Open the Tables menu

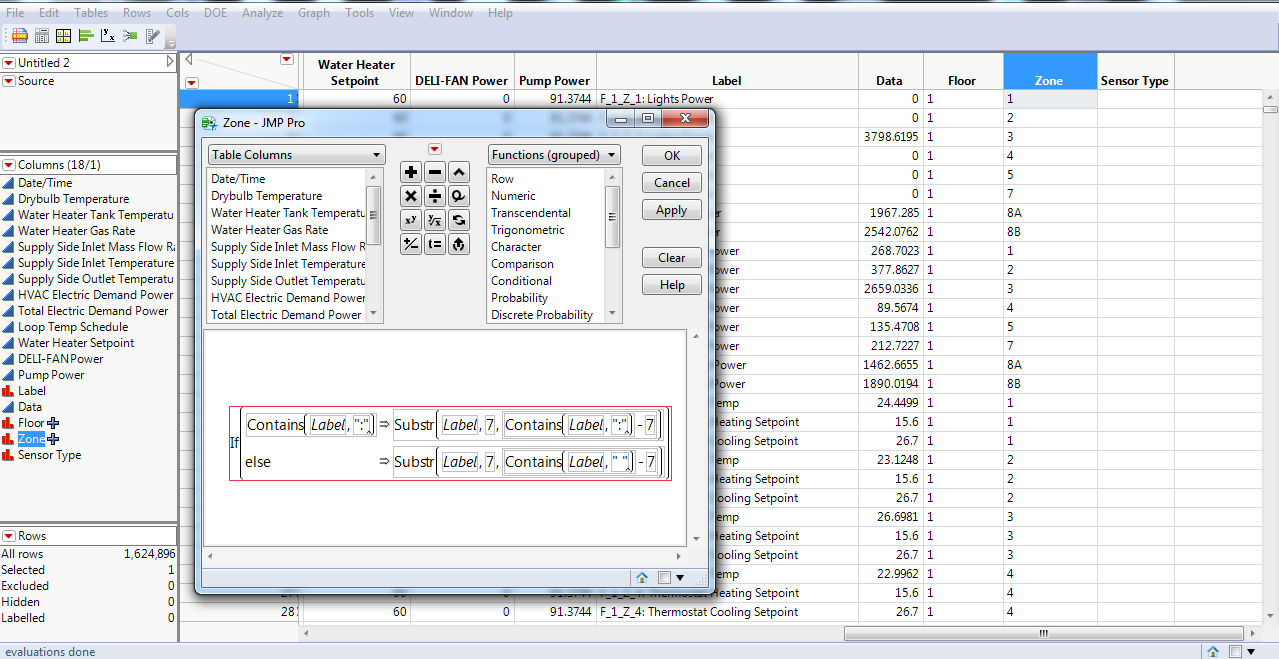pyautogui.click(x=92, y=13)
